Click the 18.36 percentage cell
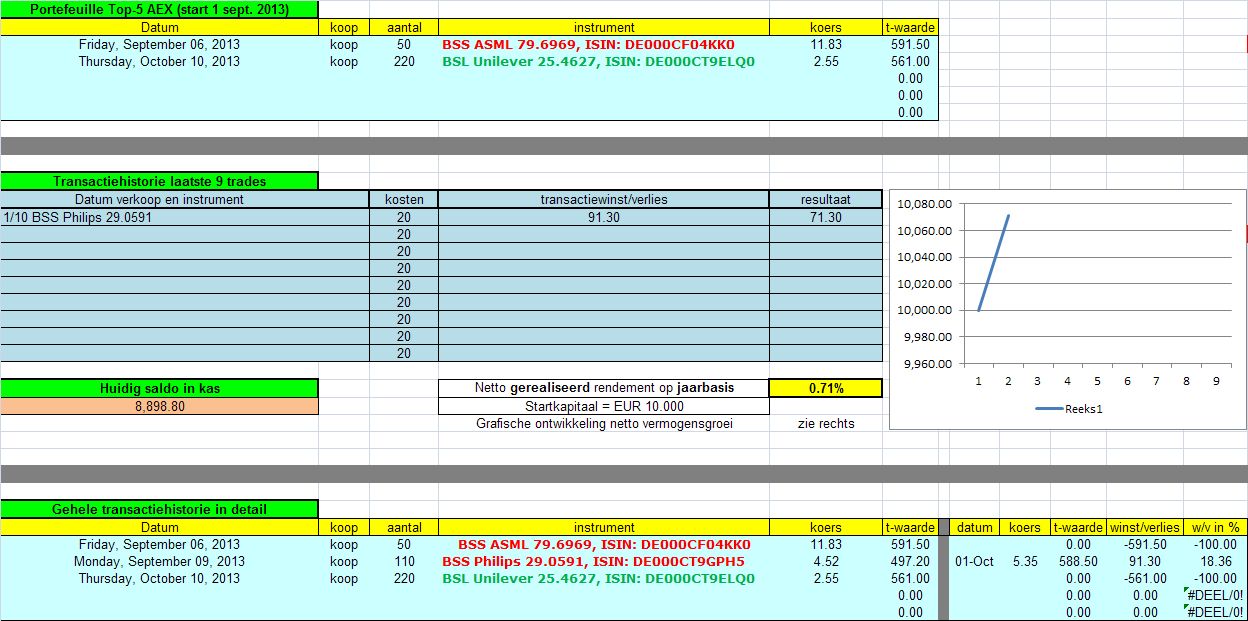 [1219, 561]
